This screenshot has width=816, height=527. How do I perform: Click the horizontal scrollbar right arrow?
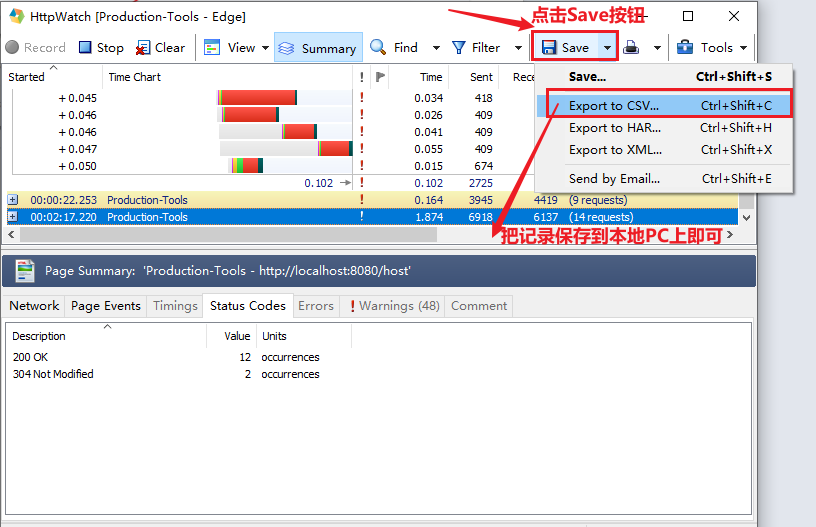point(730,235)
